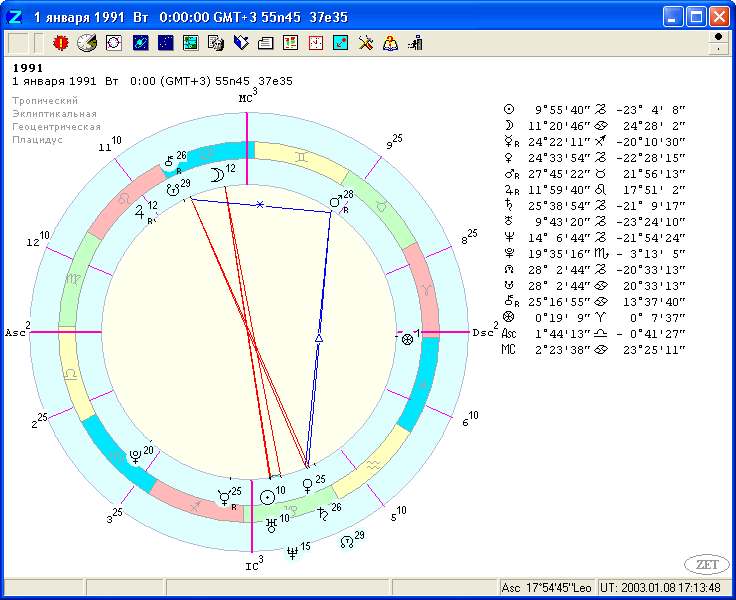Click the MC label above the wheel
Image resolution: width=736 pixels, height=600 pixels.
point(248,96)
